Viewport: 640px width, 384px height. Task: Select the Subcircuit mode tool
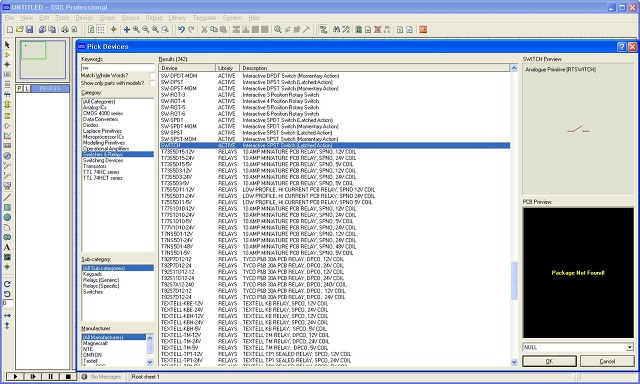tap(7, 104)
